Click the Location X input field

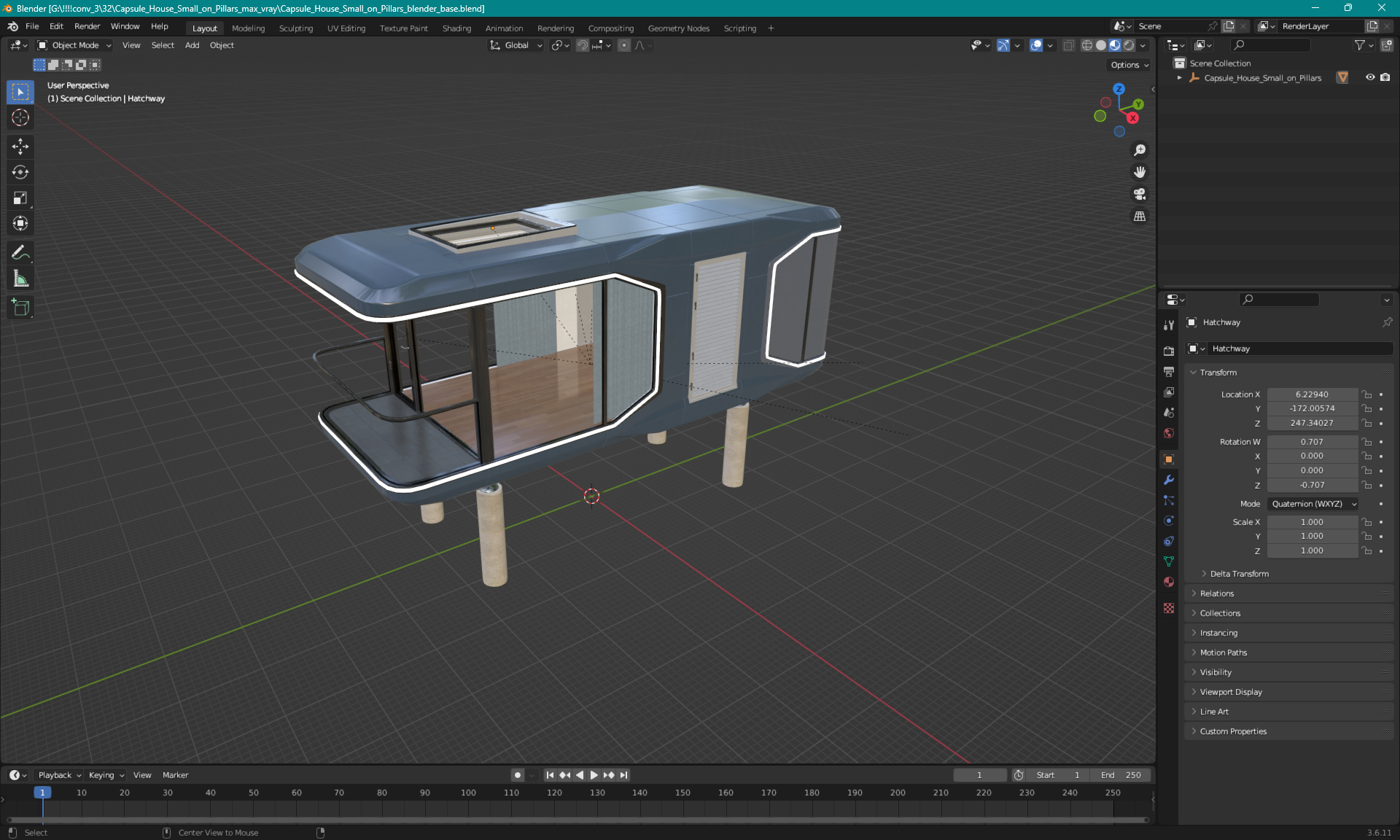[x=1312, y=393]
